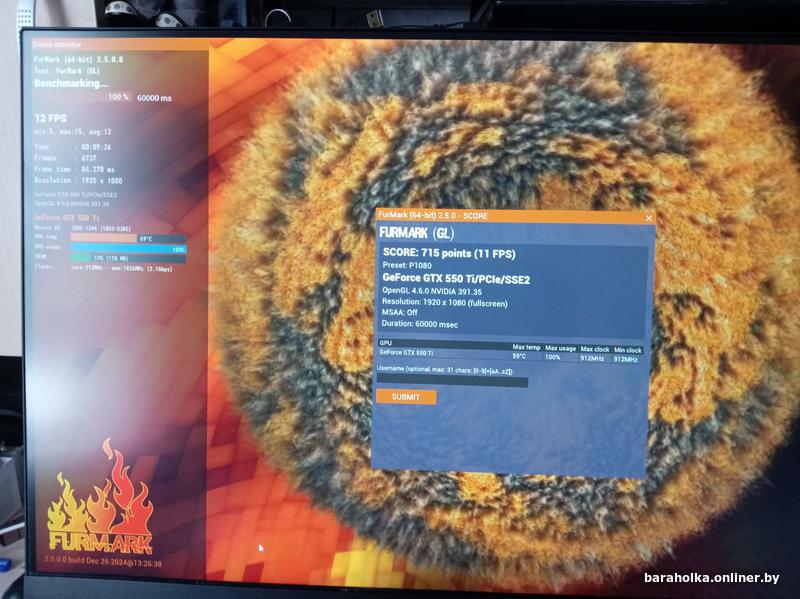The width and height of the screenshot is (800, 599).
Task: Focus the Username optional input field
Action: pos(452,380)
